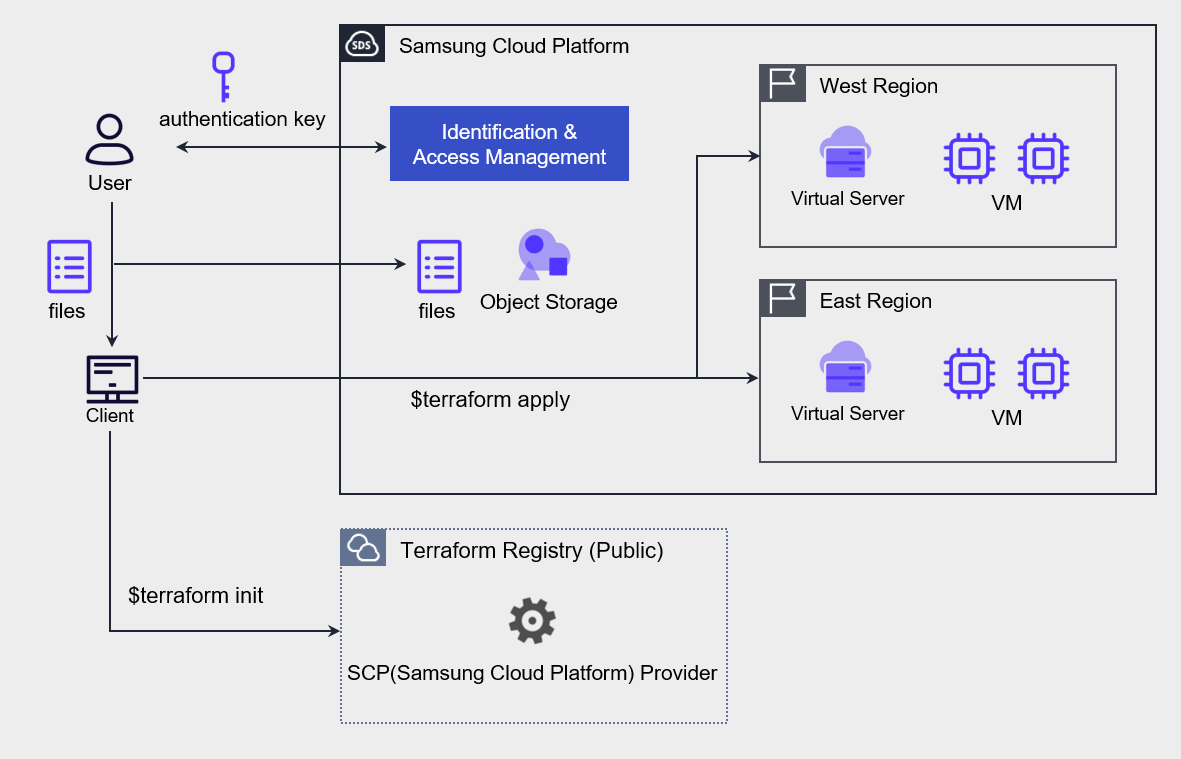The height and width of the screenshot is (759, 1181).
Task: Click the second VM chip in East Region
Action: [1043, 373]
